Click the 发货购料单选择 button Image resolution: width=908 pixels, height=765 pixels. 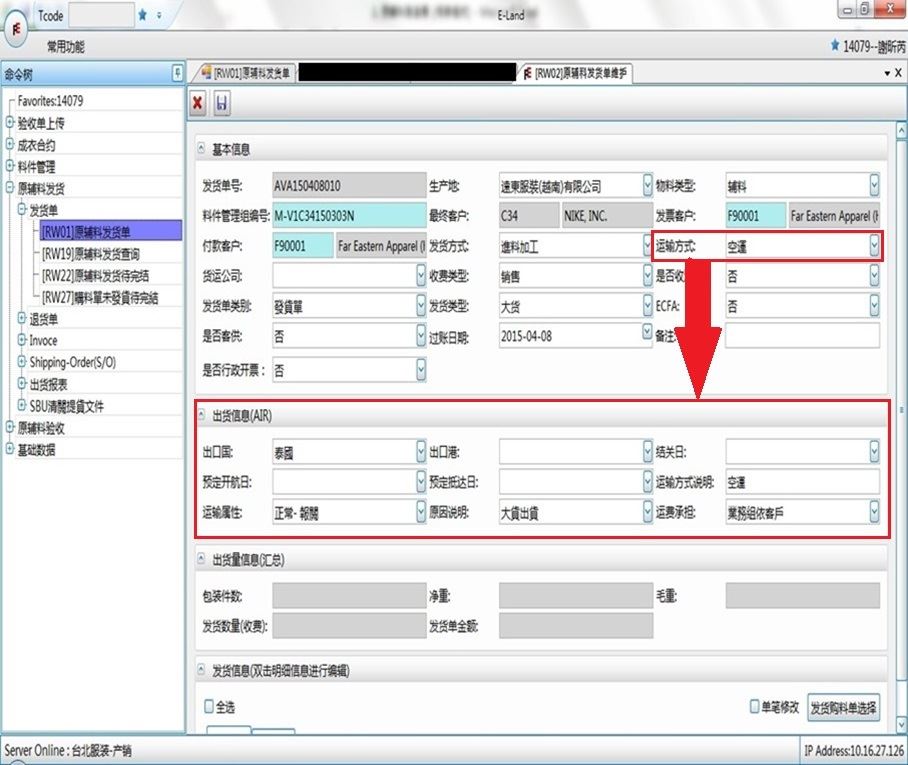coord(844,708)
